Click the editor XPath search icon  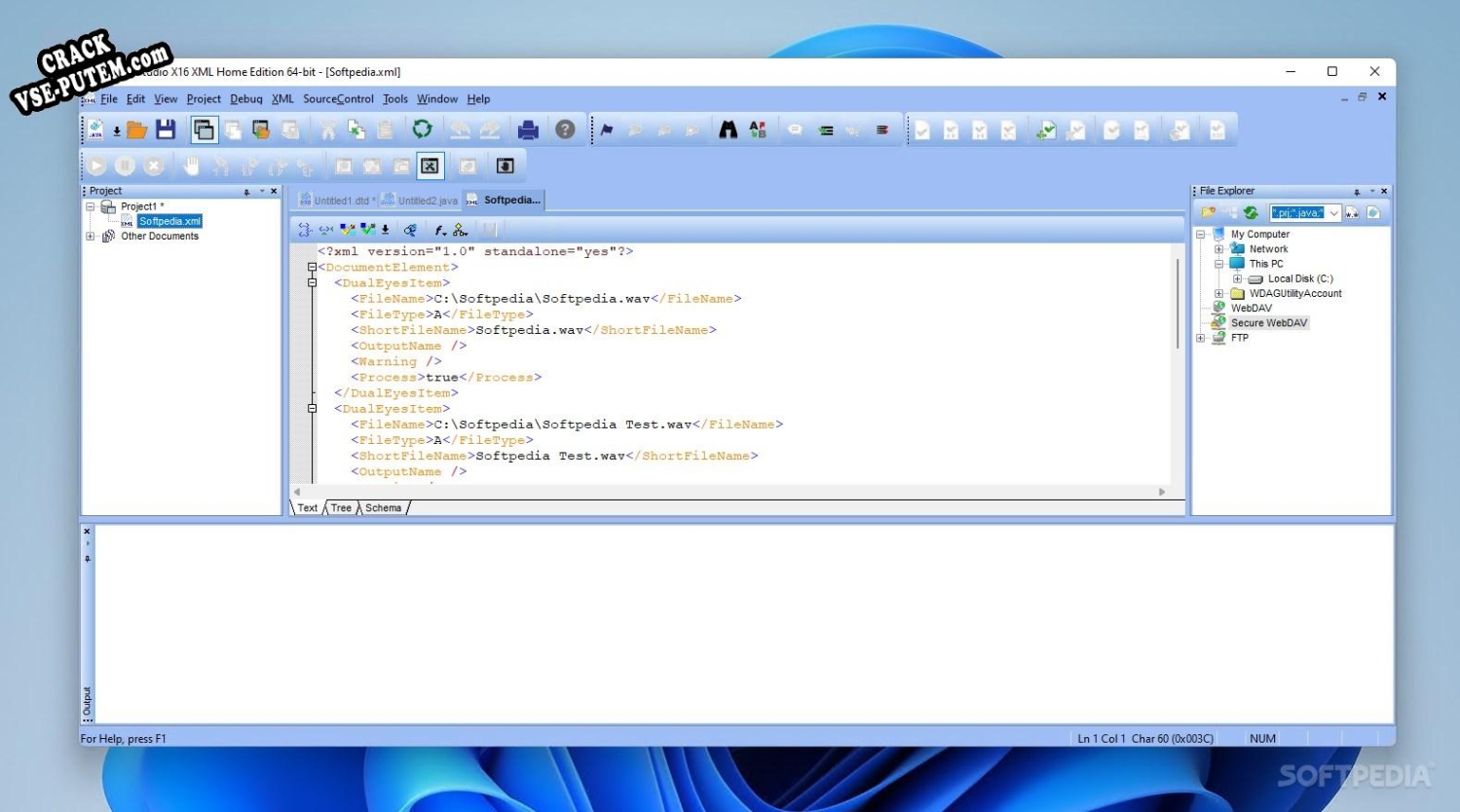pyautogui.click(x=411, y=230)
